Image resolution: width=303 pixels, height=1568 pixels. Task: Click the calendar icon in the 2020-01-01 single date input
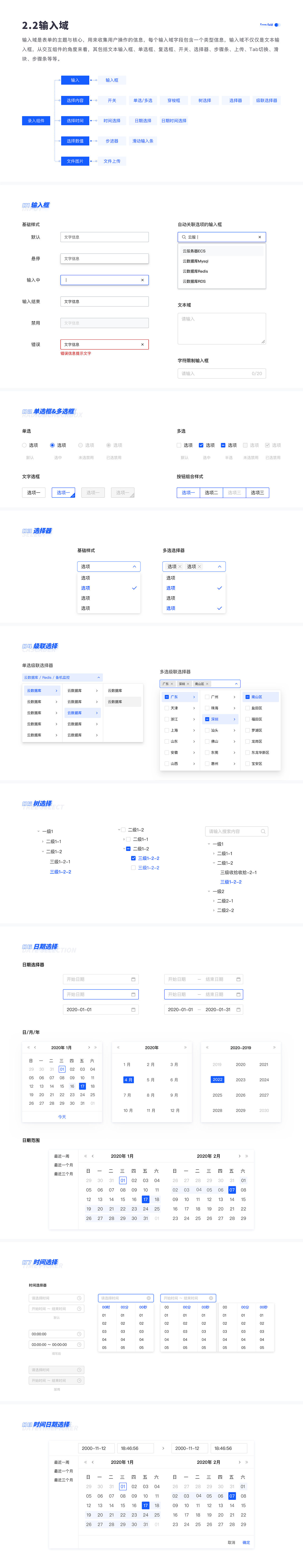click(x=133, y=1009)
